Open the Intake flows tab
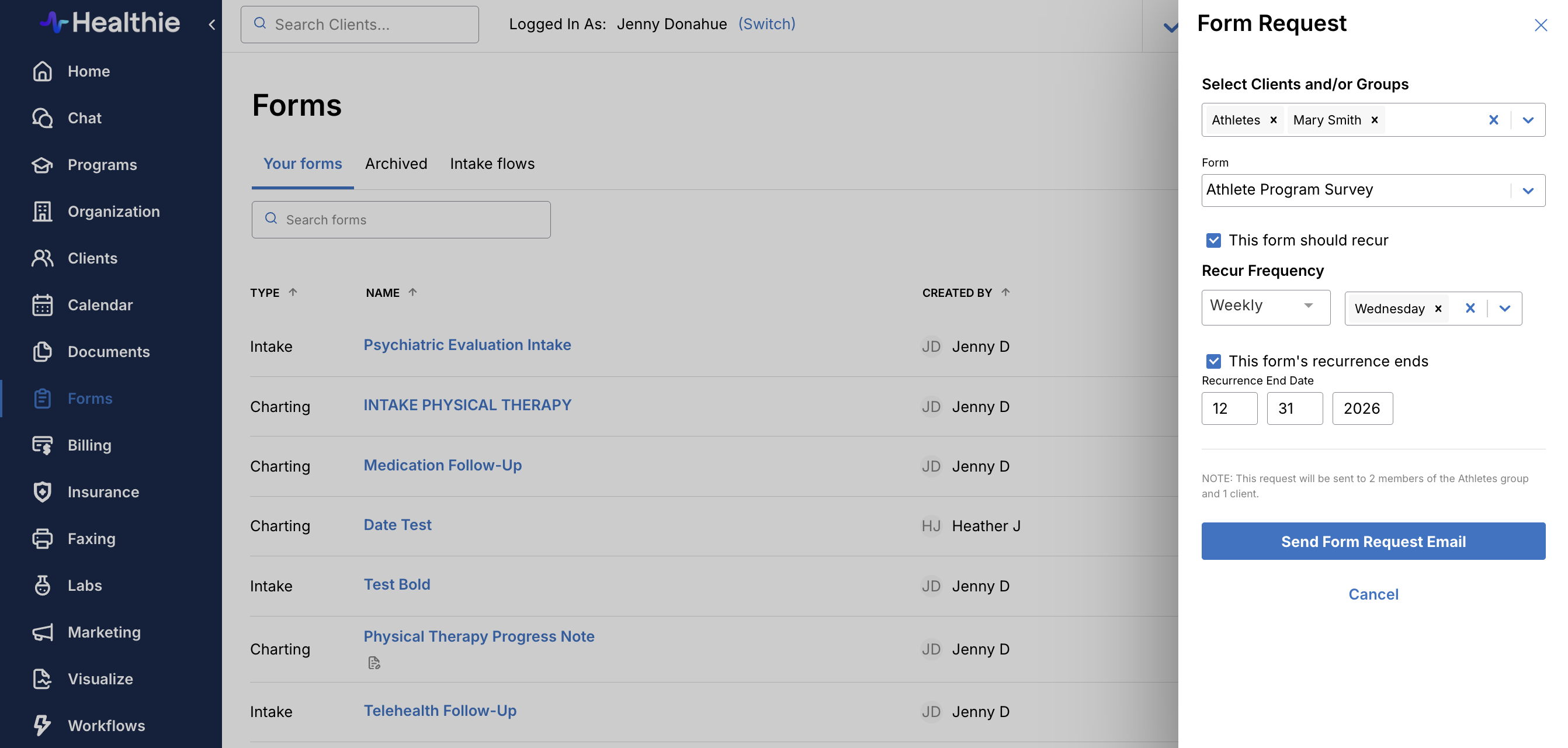1568x748 pixels. click(x=492, y=164)
